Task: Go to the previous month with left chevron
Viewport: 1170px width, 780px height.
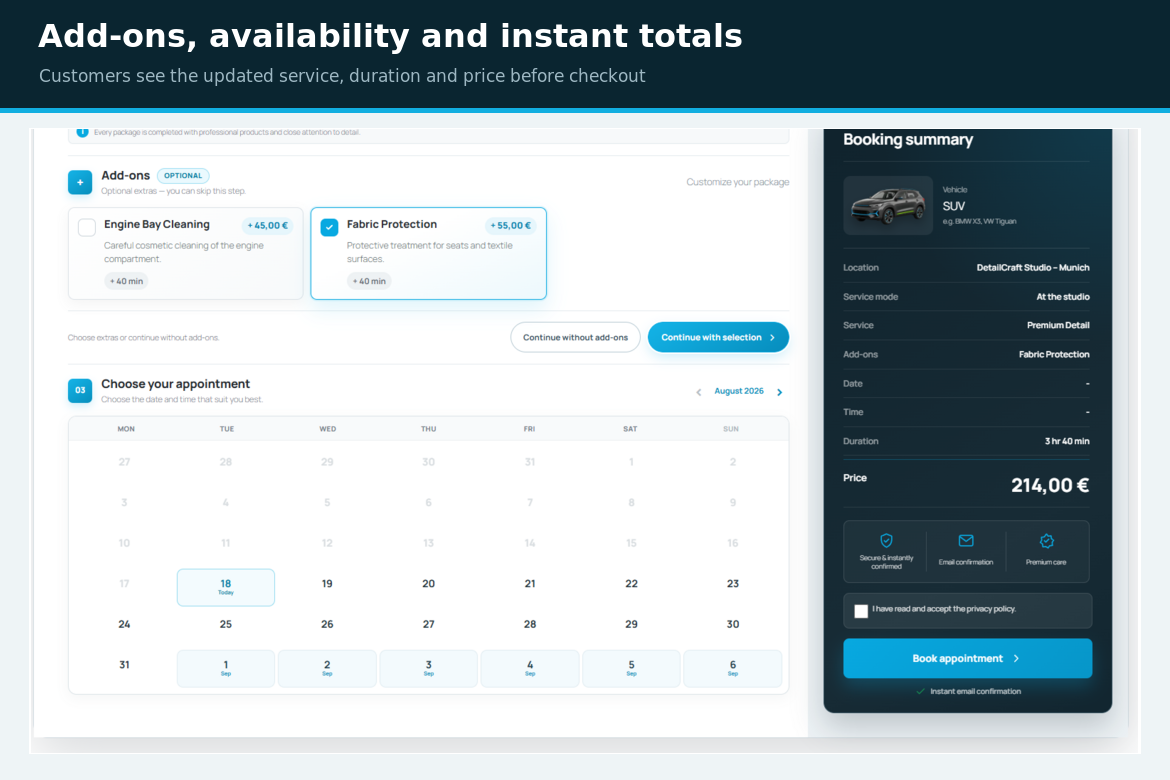Action: coord(698,392)
